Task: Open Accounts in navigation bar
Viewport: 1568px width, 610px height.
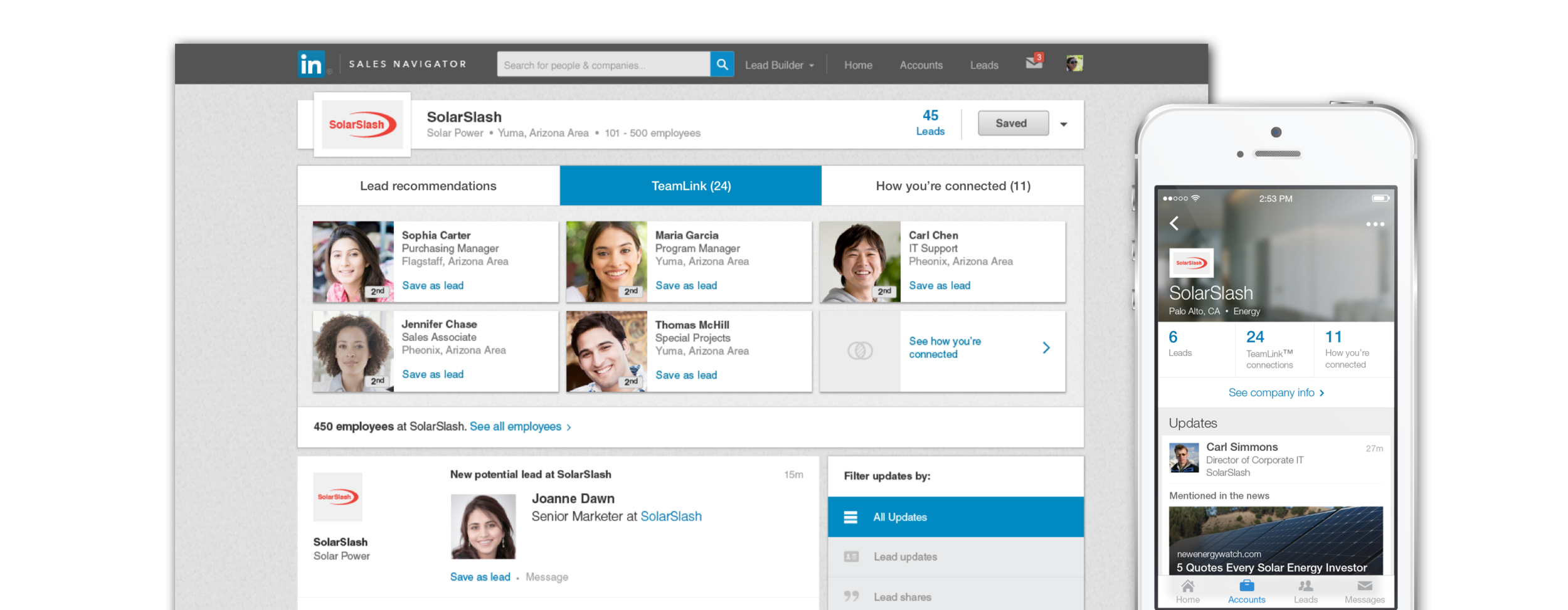Action: (921, 65)
